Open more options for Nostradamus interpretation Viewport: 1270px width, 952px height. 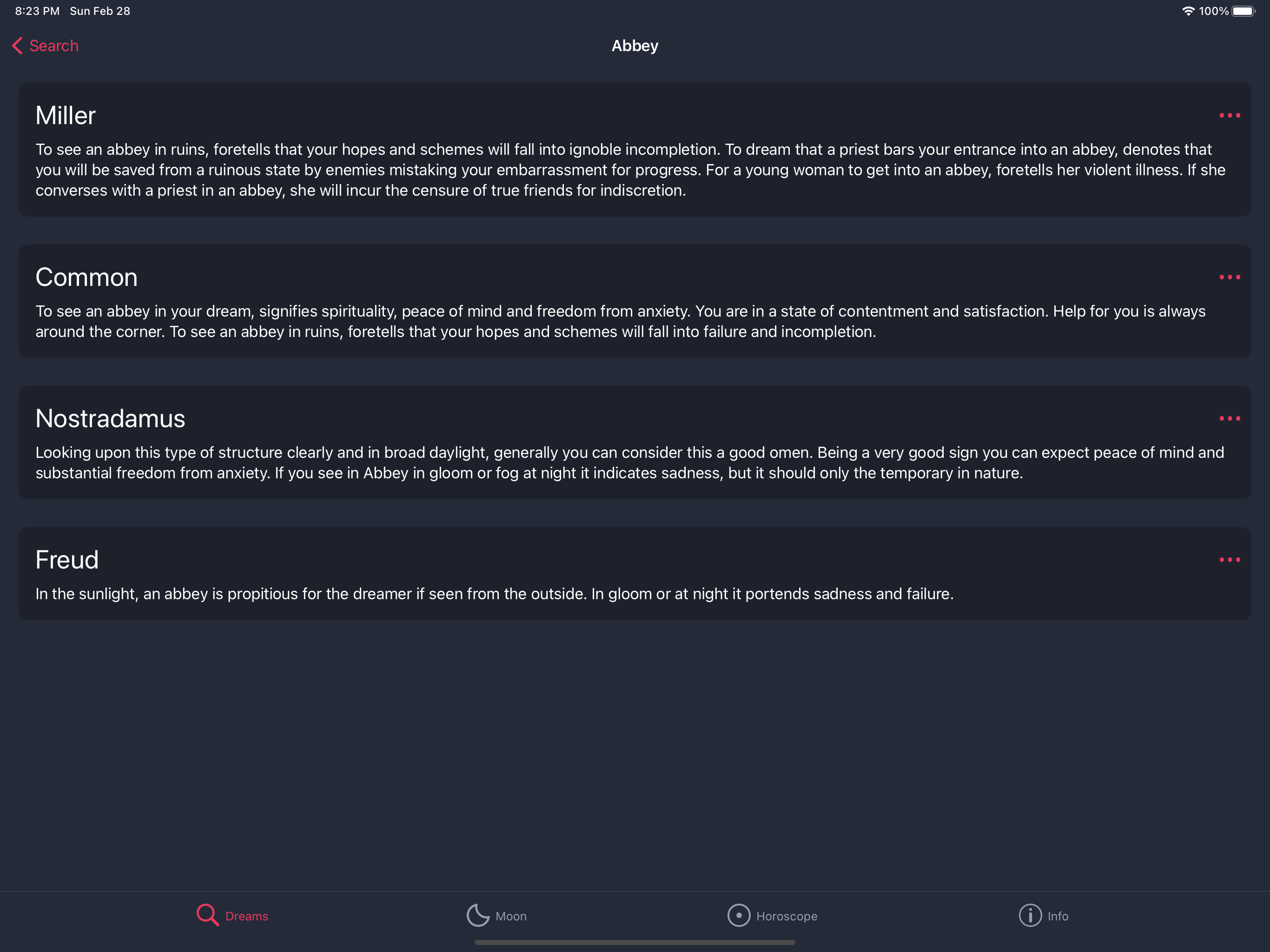pyautogui.click(x=1229, y=418)
